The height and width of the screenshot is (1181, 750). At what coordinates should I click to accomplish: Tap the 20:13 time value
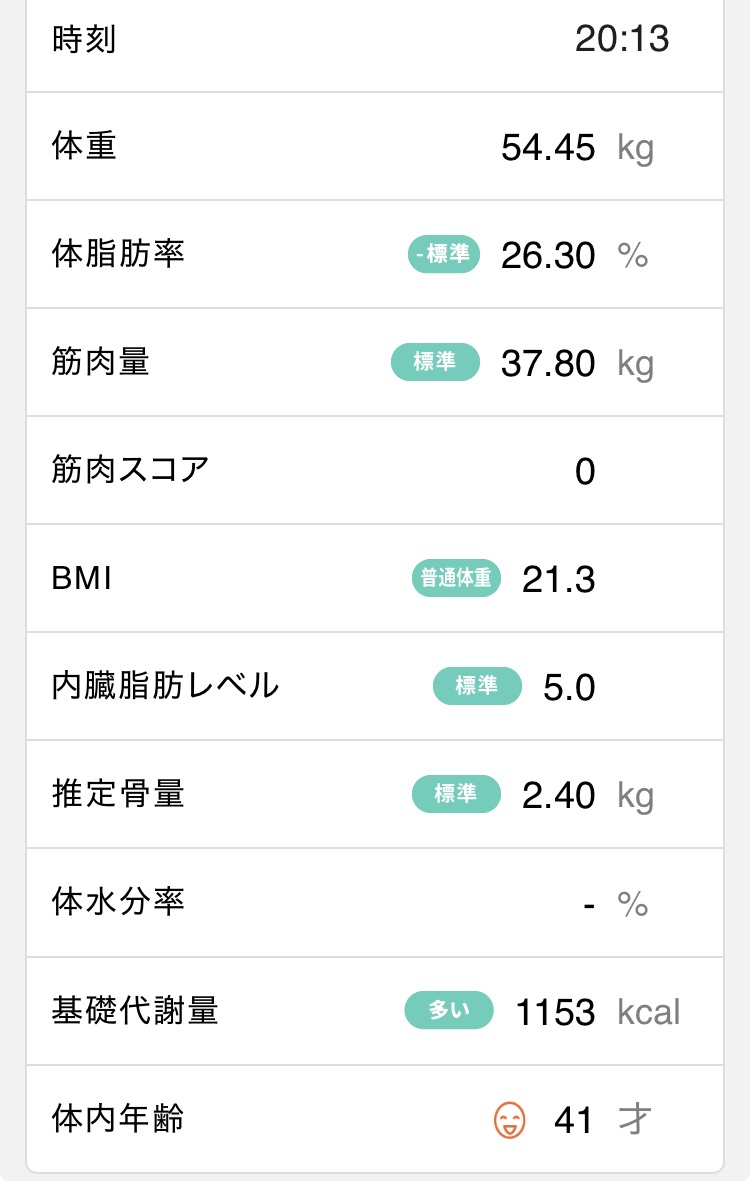[x=621, y=40]
